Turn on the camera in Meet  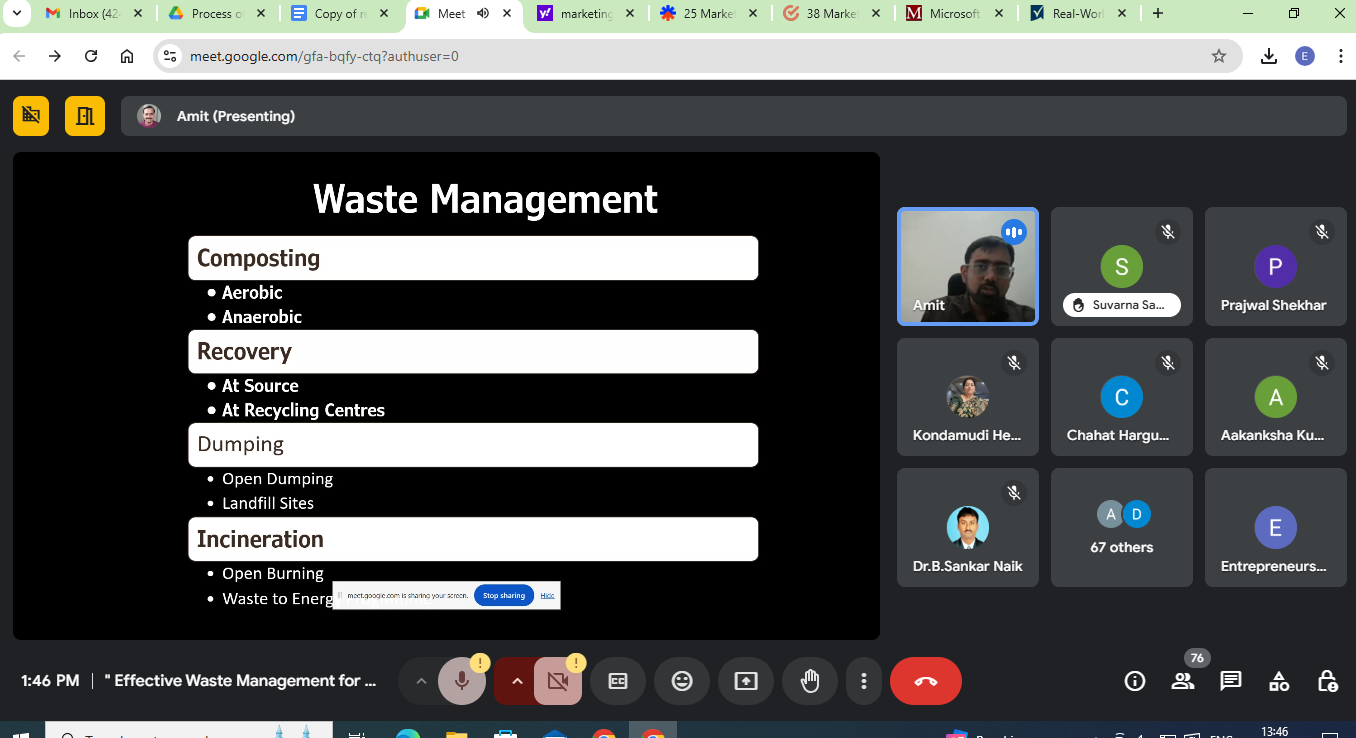pyautogui.click(x=557, y=681)
